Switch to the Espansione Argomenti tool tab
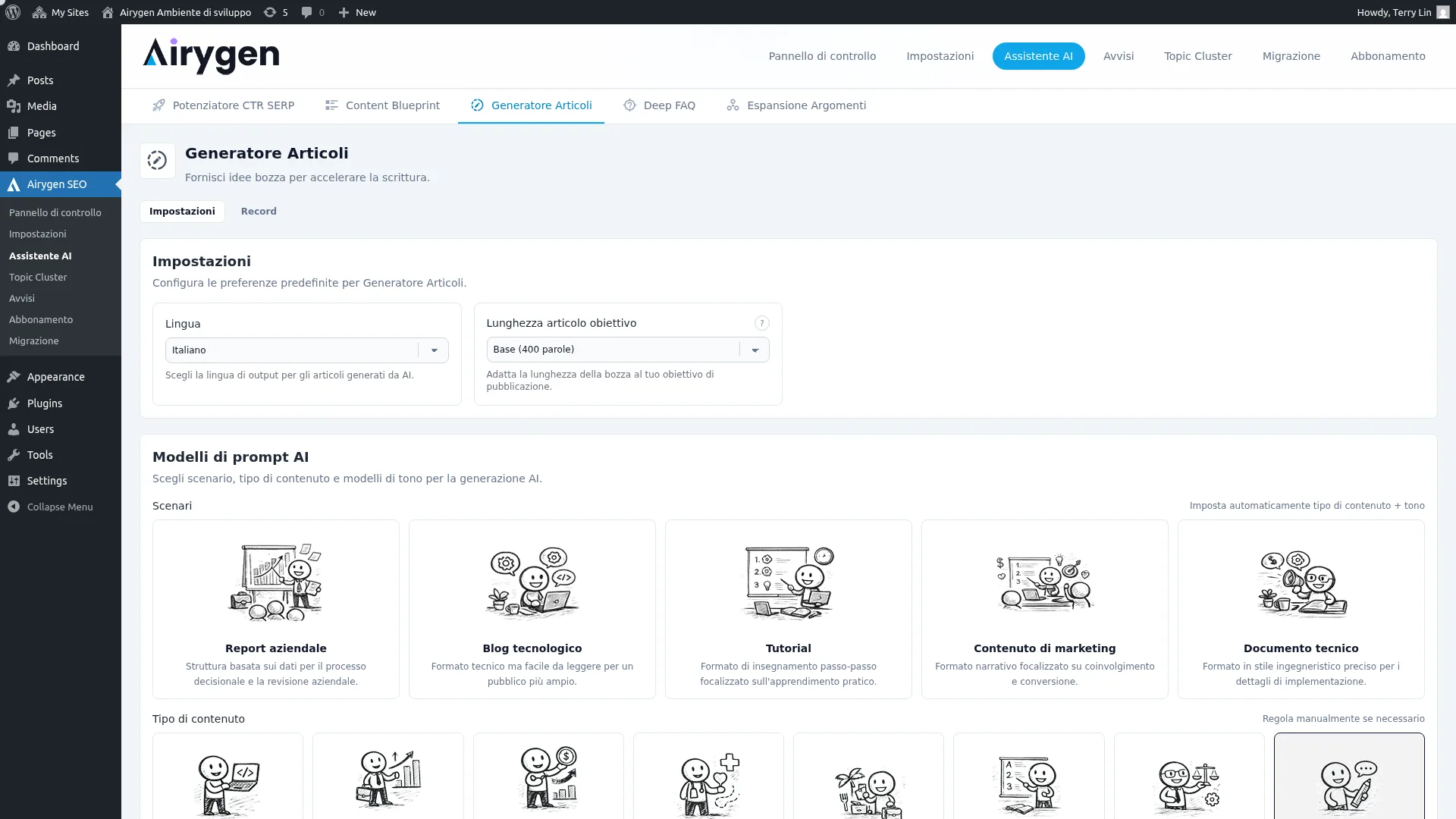Screen dimensions: 1456x819 click(x=796, y=105)
